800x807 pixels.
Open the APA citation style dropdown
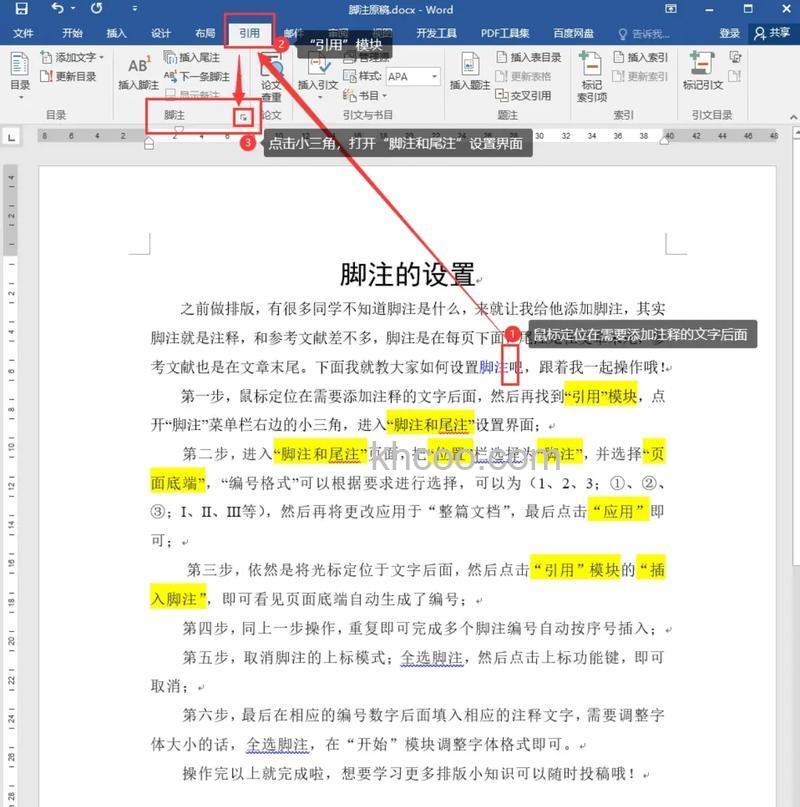[434, 77]
